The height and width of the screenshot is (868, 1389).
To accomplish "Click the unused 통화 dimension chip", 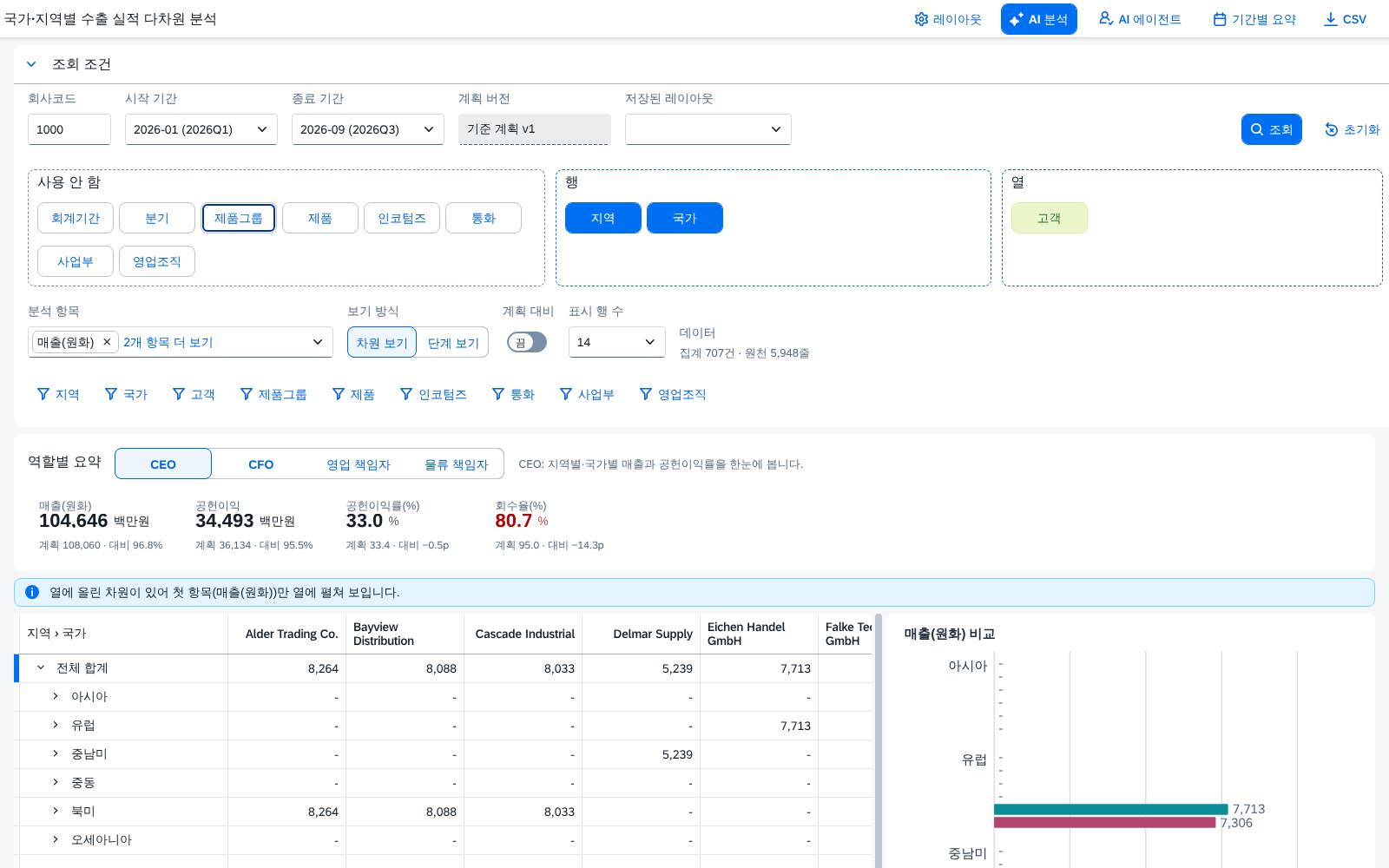I will click(x=484, y=218).
